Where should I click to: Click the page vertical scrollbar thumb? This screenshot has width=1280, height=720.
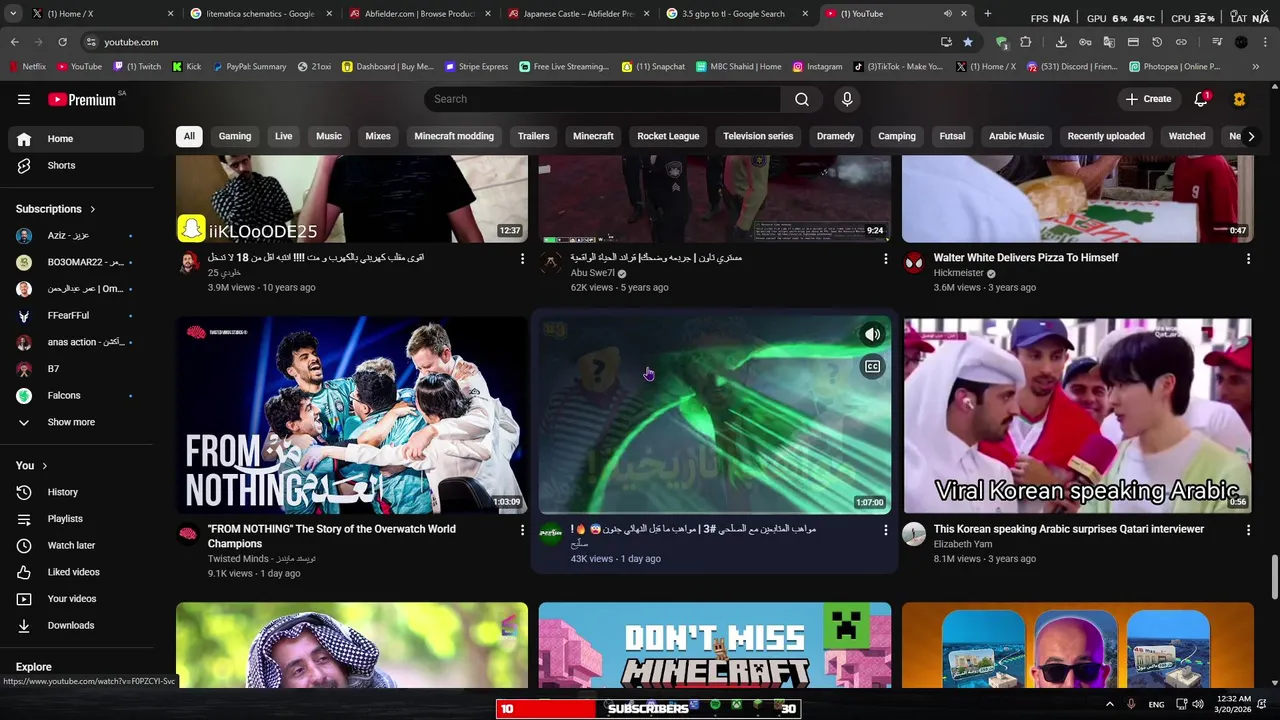pyautogui.click(x=1274, y=576)
